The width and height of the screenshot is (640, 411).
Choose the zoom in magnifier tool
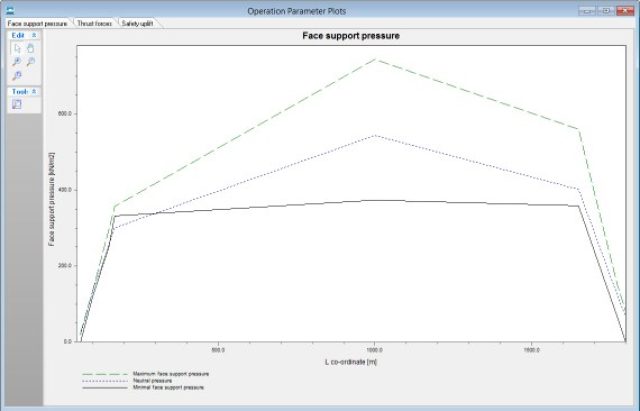pos(17,62)
